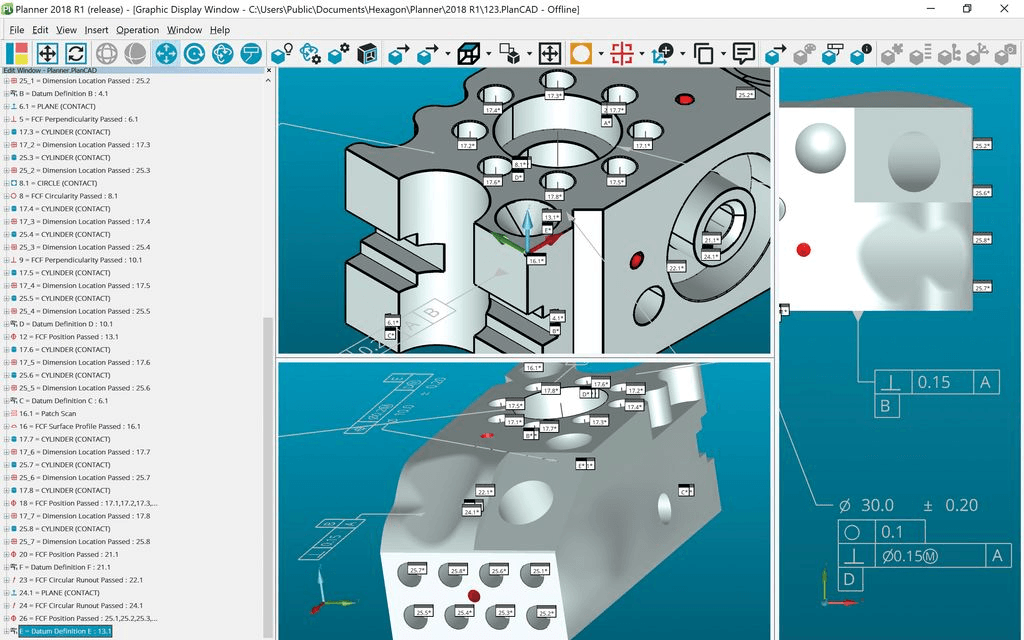
Task: Select the wireframe globe toolbar icon
Action: click(106, 53)
